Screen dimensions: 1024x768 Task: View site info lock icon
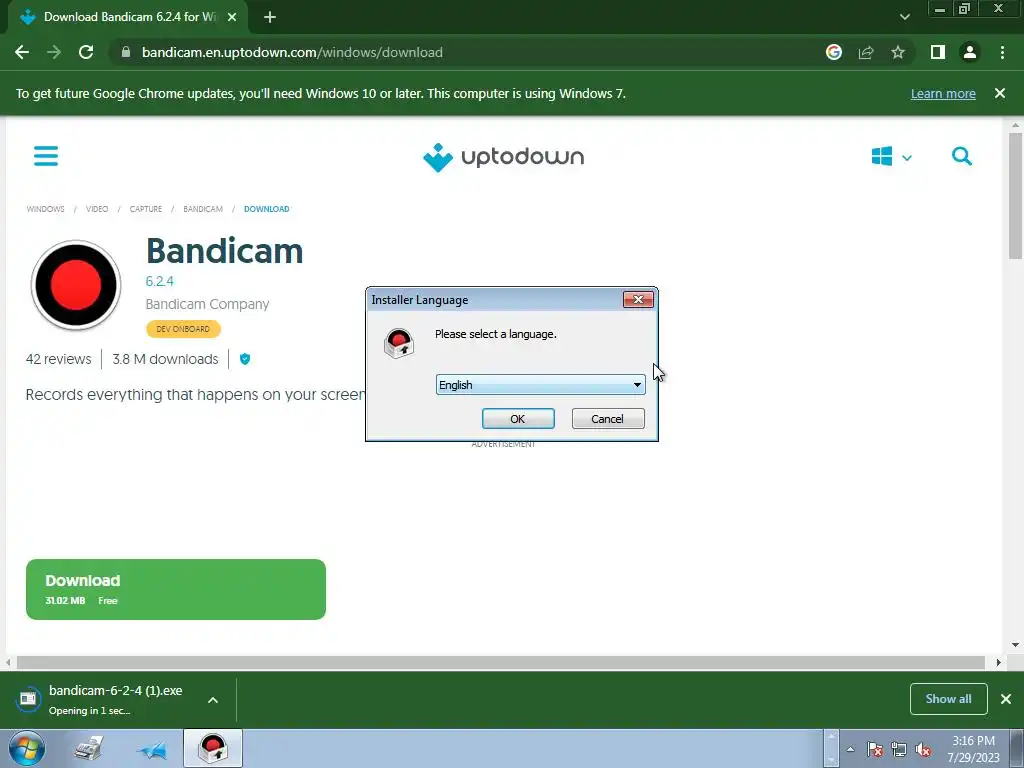coord(126,52)
